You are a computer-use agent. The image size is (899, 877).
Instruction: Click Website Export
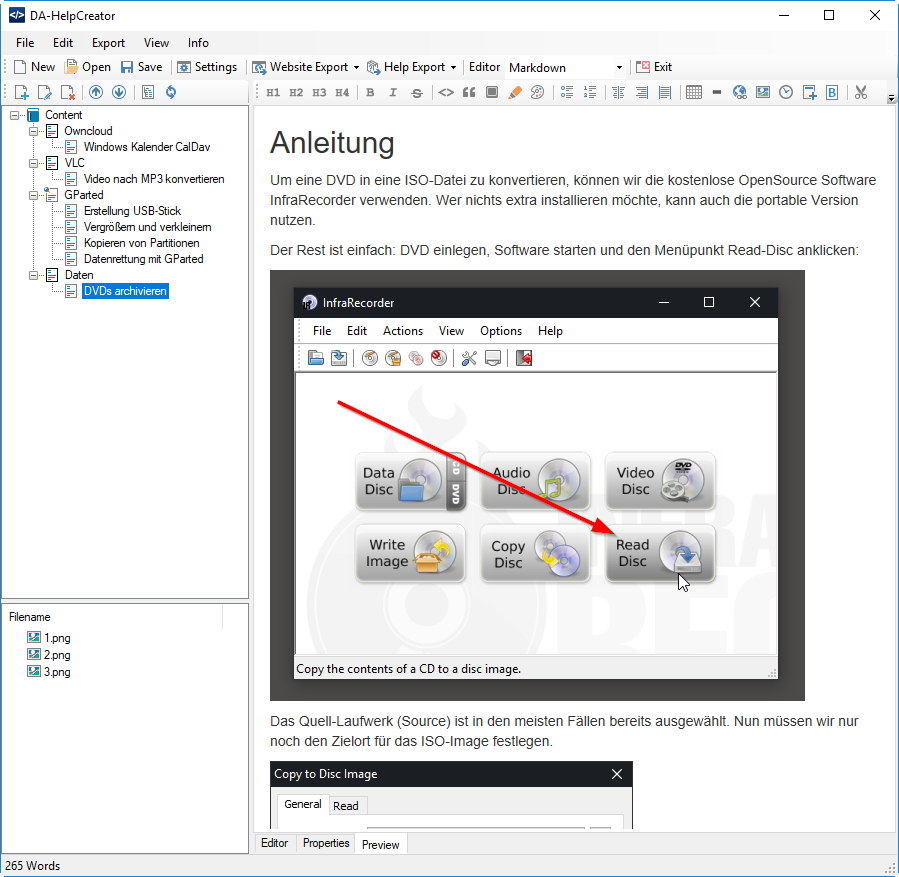pyautogui.click(x=301, y=67)
